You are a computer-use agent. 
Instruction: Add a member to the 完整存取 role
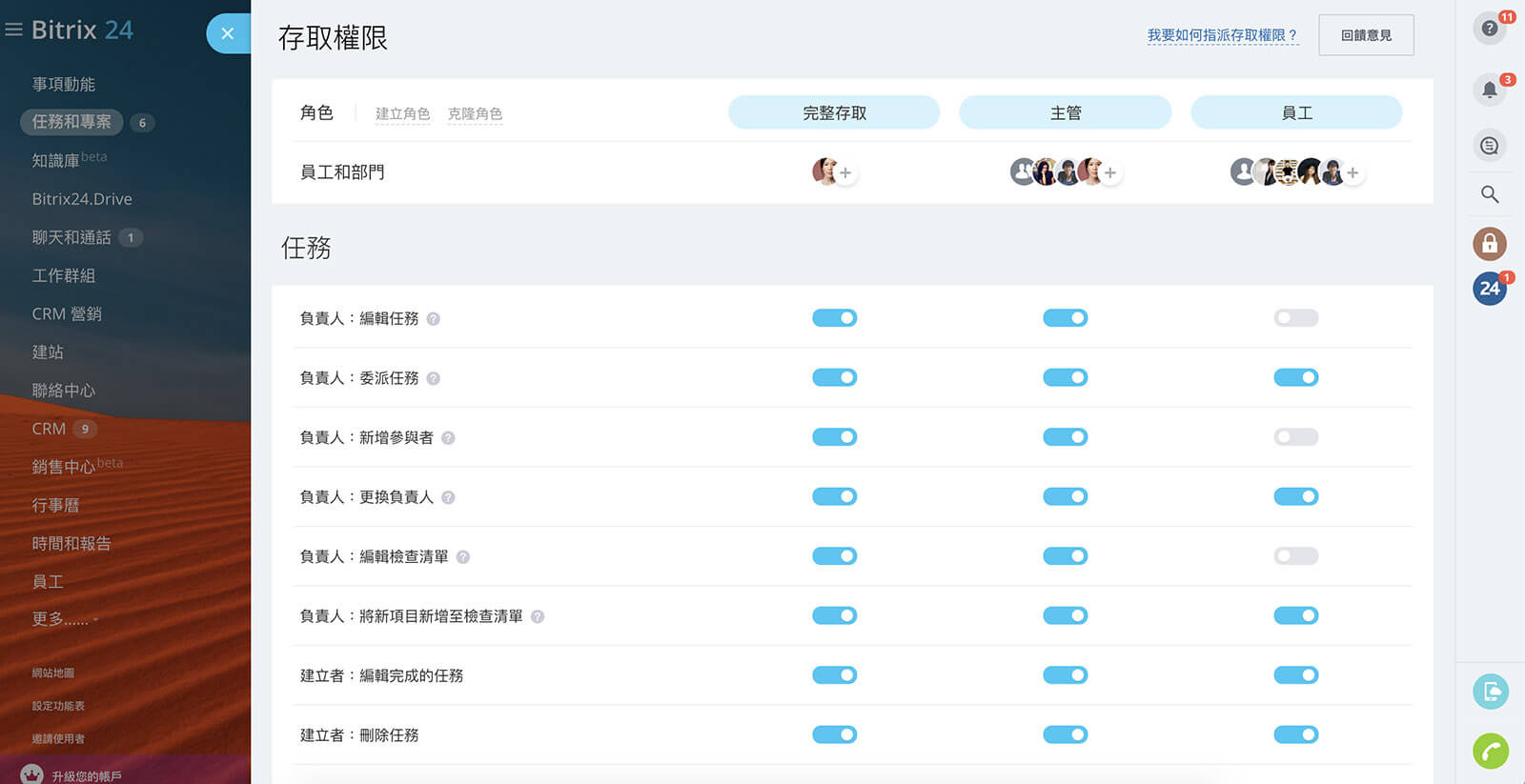(845, 173)
